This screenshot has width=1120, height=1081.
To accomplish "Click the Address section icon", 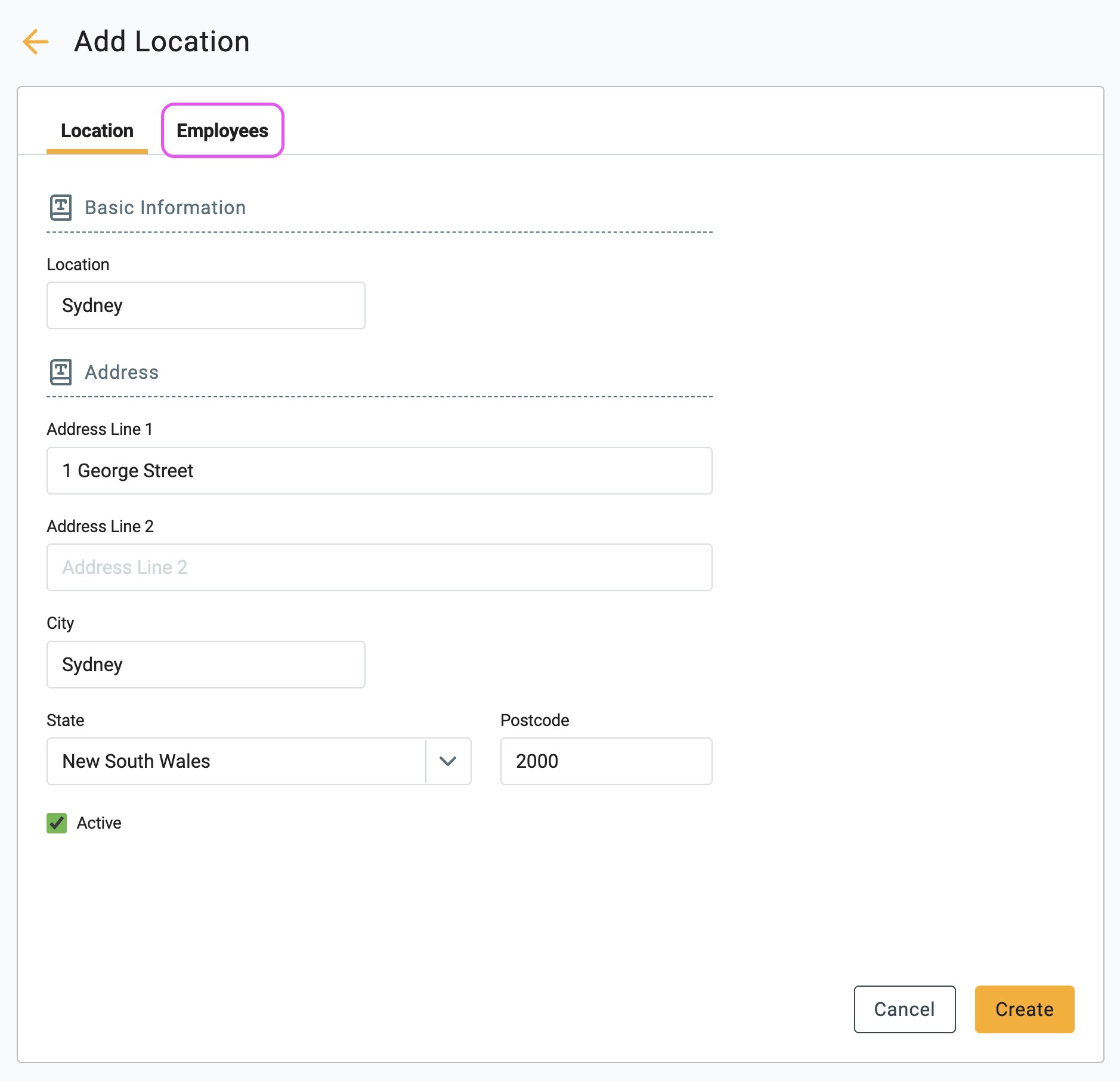I will click(x=60, y=372).
